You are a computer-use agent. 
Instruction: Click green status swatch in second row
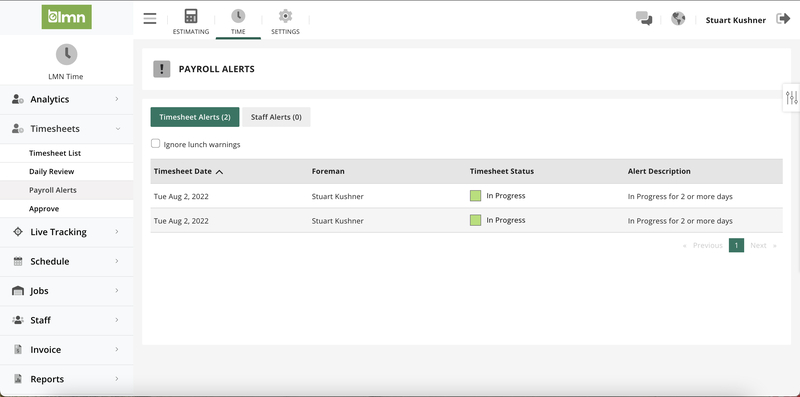click(x=476, y=220)
